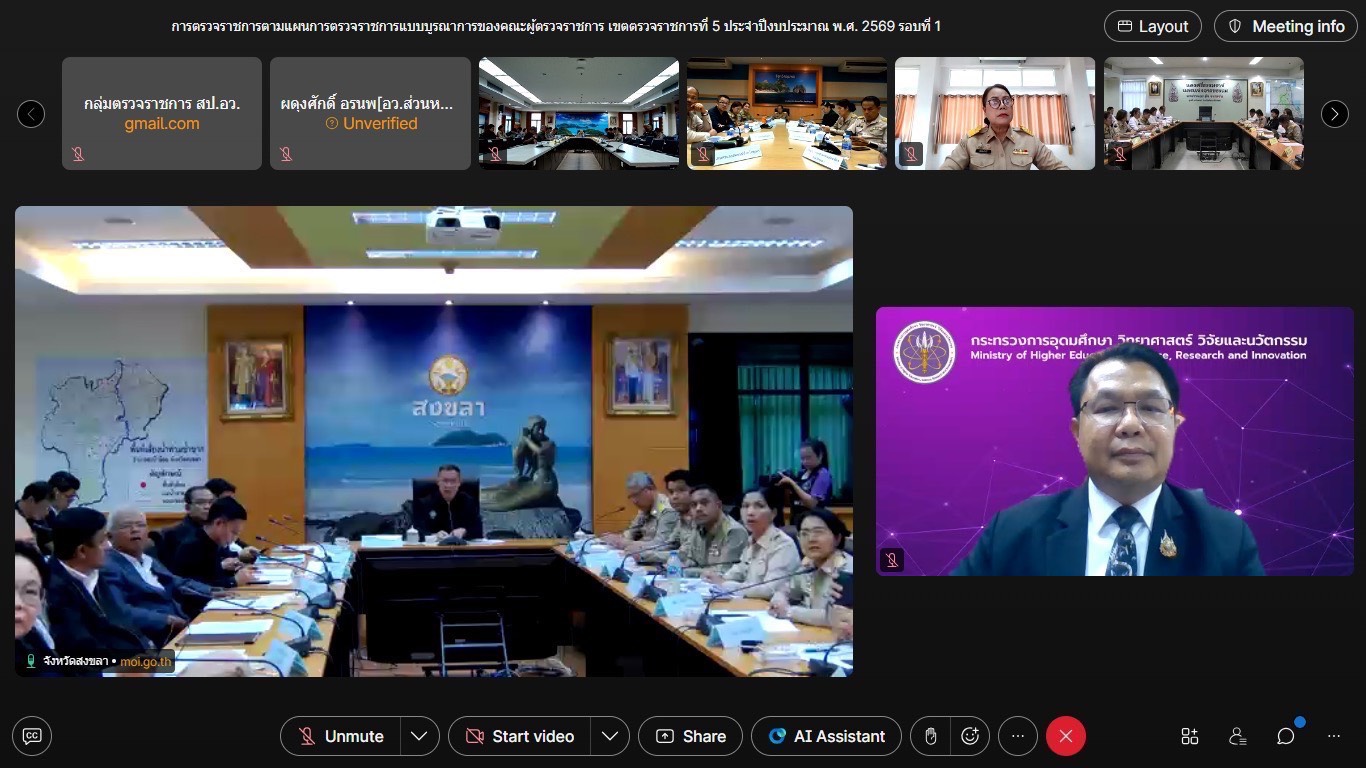Image resolution: width=1366 pixels, height=768 pixels.
Task: Start your video camera
Action: (519, 736)
